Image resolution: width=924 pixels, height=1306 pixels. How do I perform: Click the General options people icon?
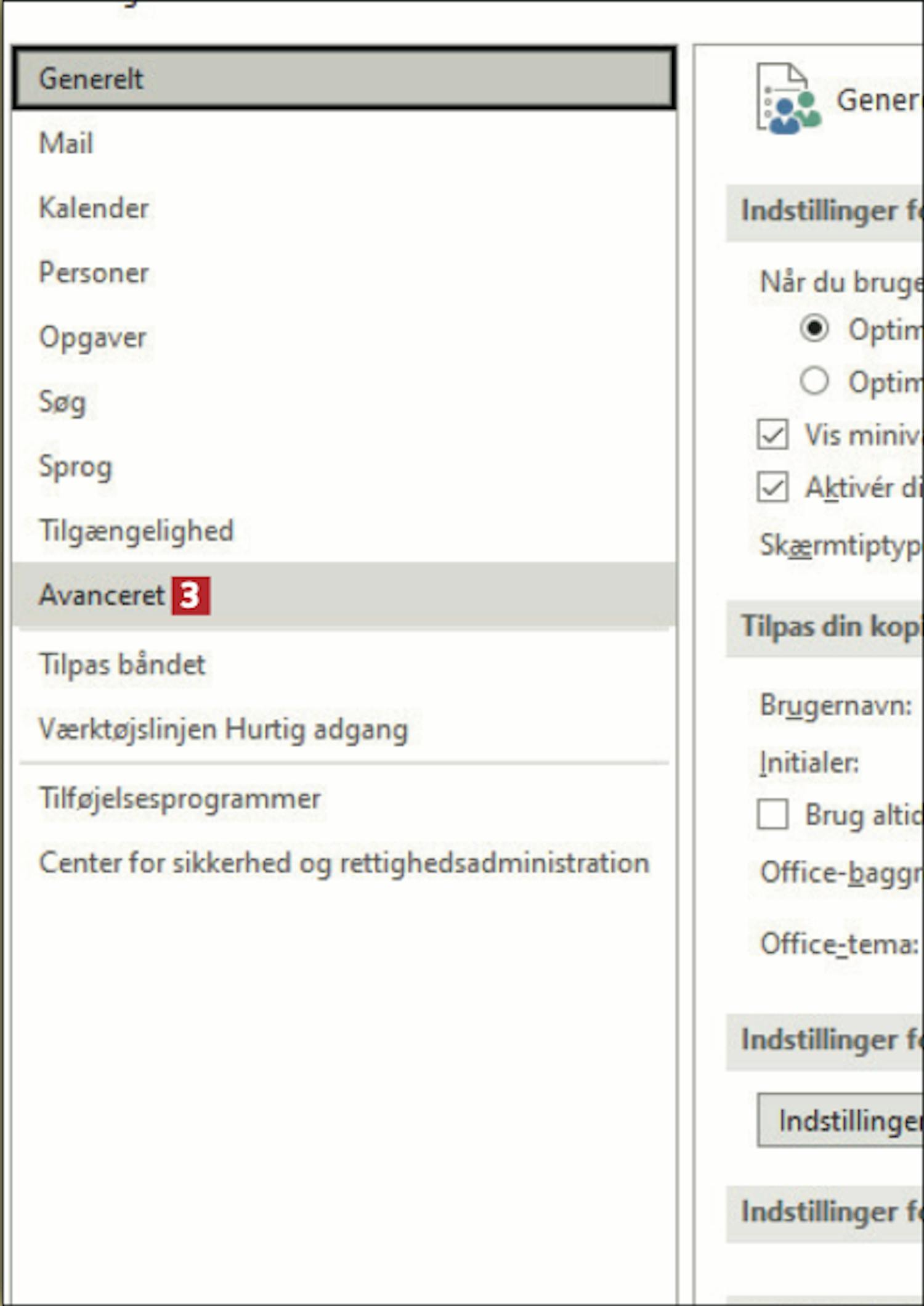coord(789,99)
